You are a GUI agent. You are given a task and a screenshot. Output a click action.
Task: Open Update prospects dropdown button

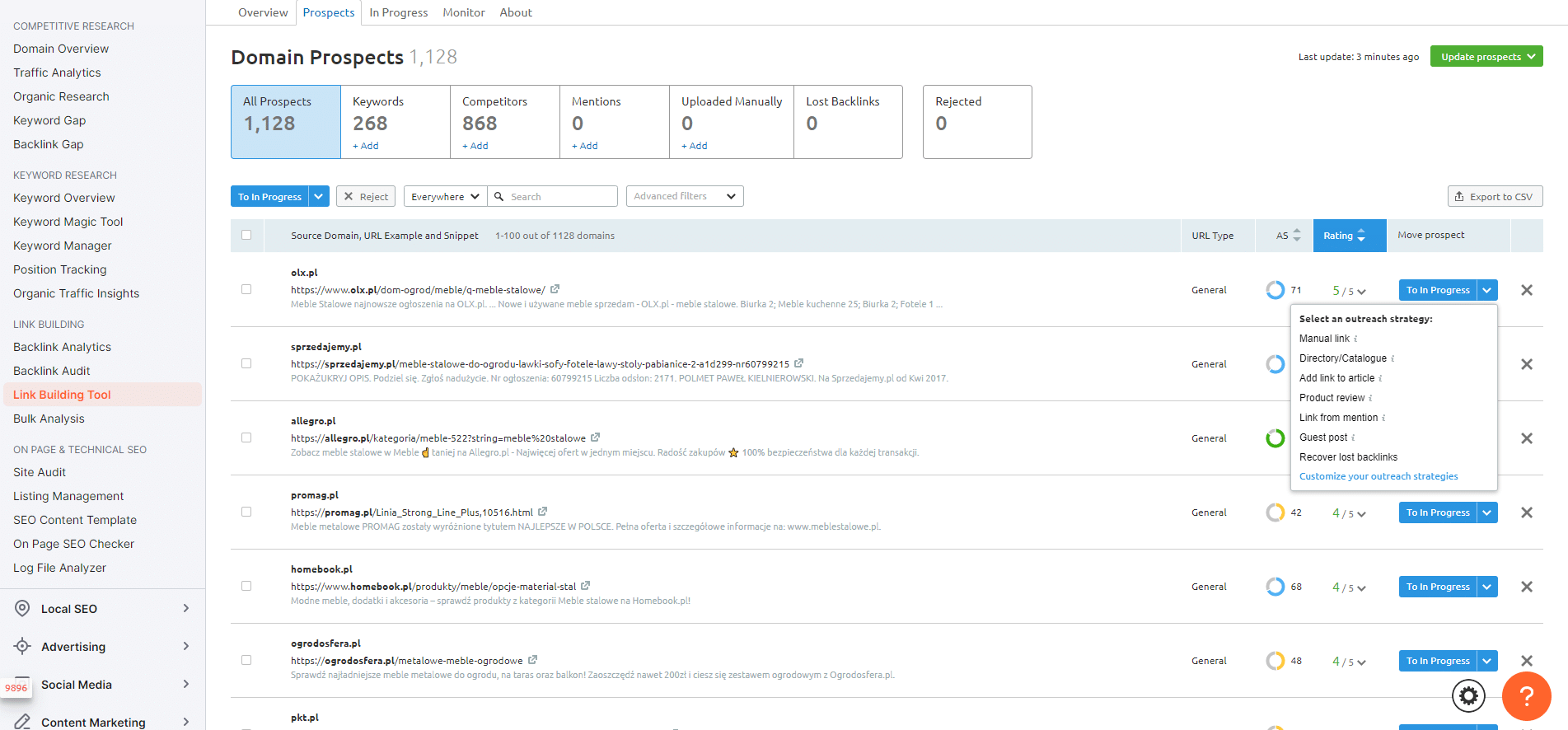coord(1486,56)
